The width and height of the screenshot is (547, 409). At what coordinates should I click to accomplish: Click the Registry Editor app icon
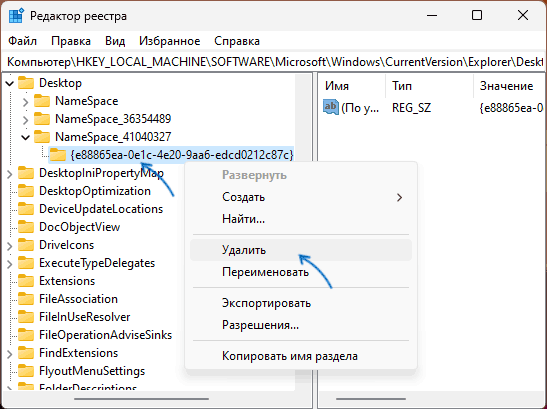[x=16, y=16]
